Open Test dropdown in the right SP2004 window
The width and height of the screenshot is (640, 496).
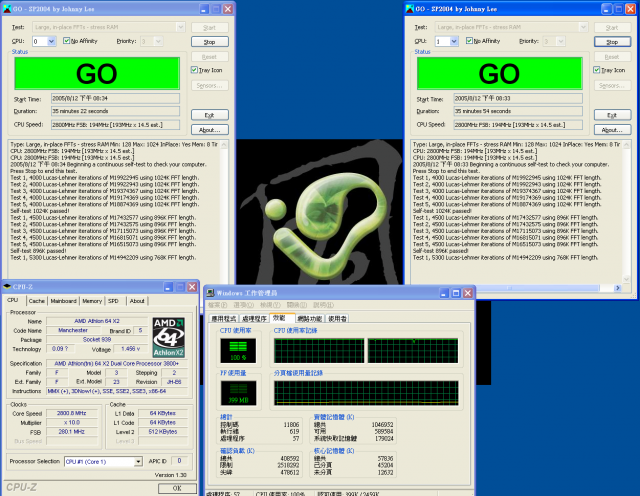pyautogui.click(x=583, y=27)
